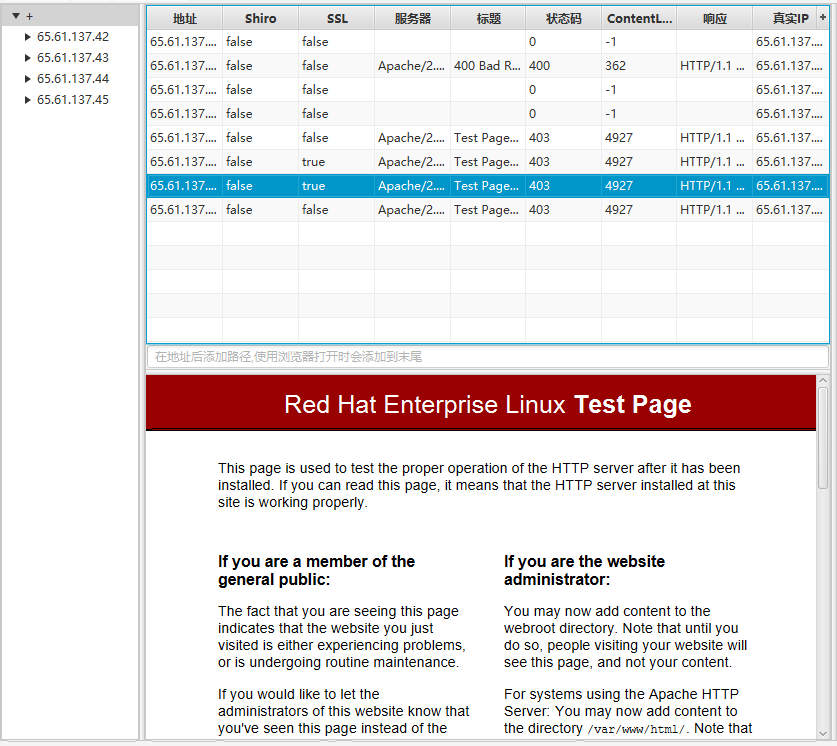
Task: Click the status code cell showing 400
Action: (564, 66)
